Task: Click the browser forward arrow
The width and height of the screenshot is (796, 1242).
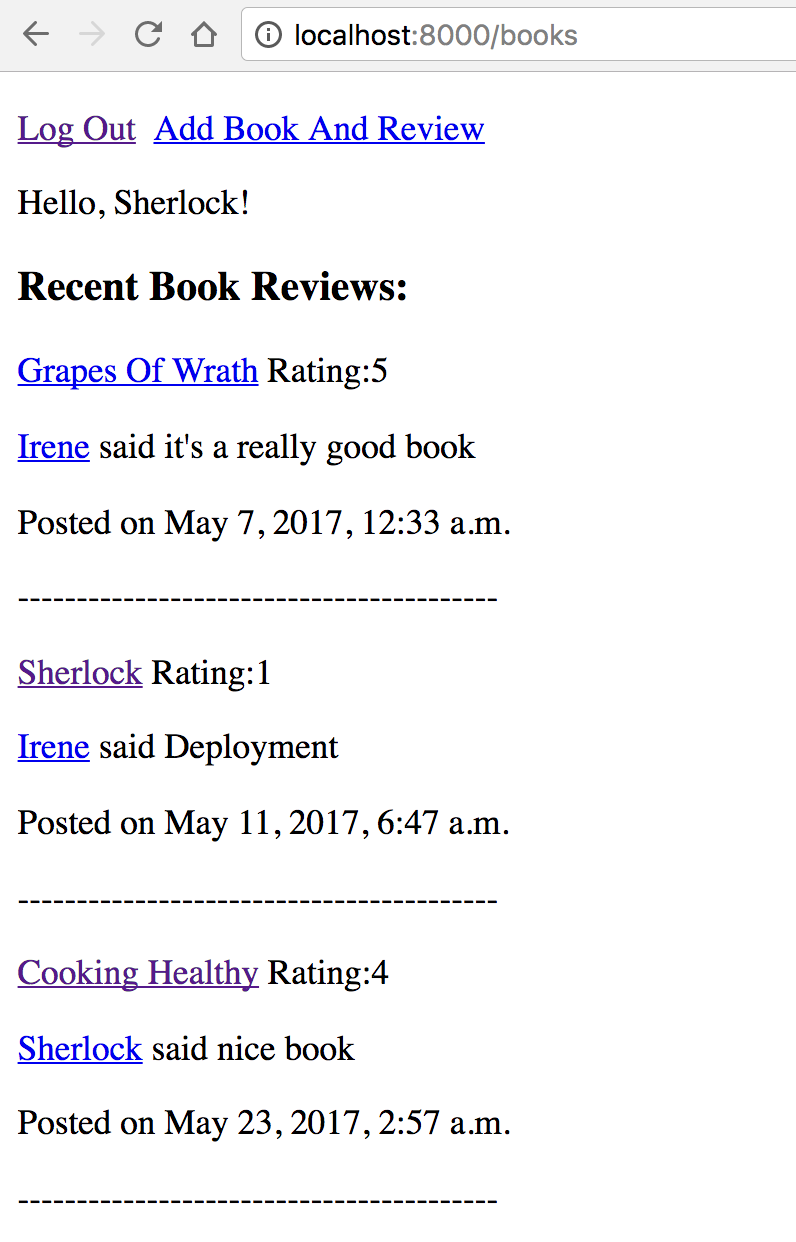Action: (92, 35)
